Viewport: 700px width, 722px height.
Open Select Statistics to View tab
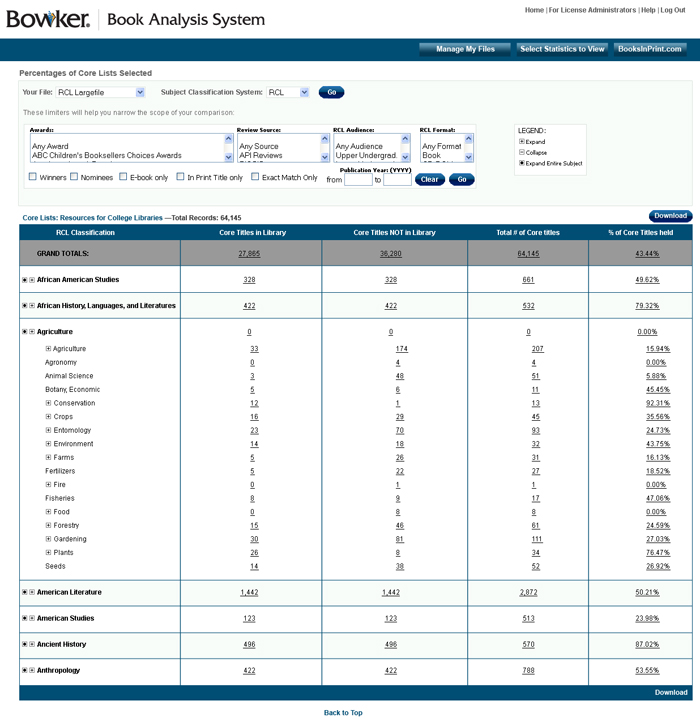[x=562, y=49]
